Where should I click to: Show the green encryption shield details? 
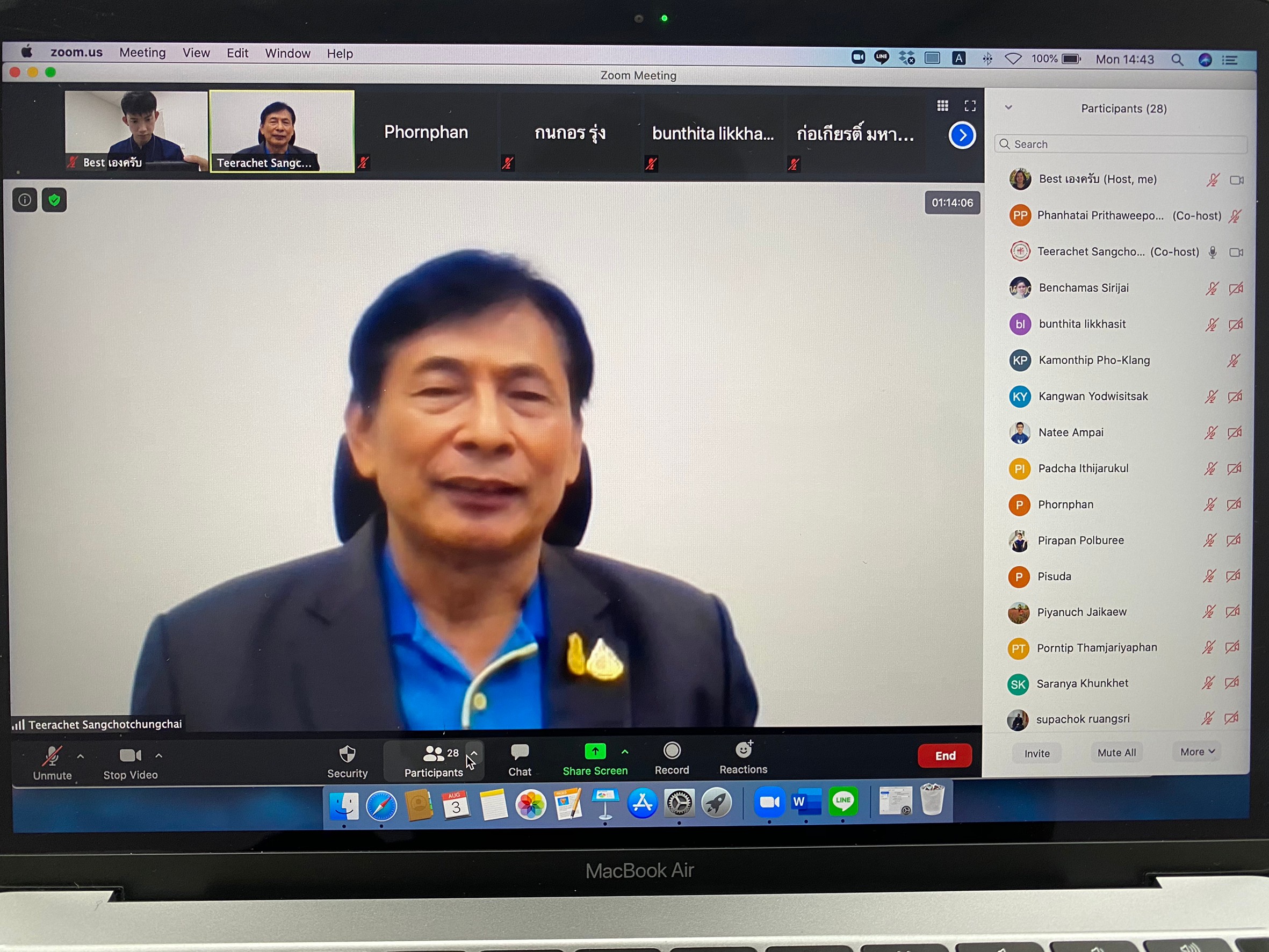pos(54,200)
